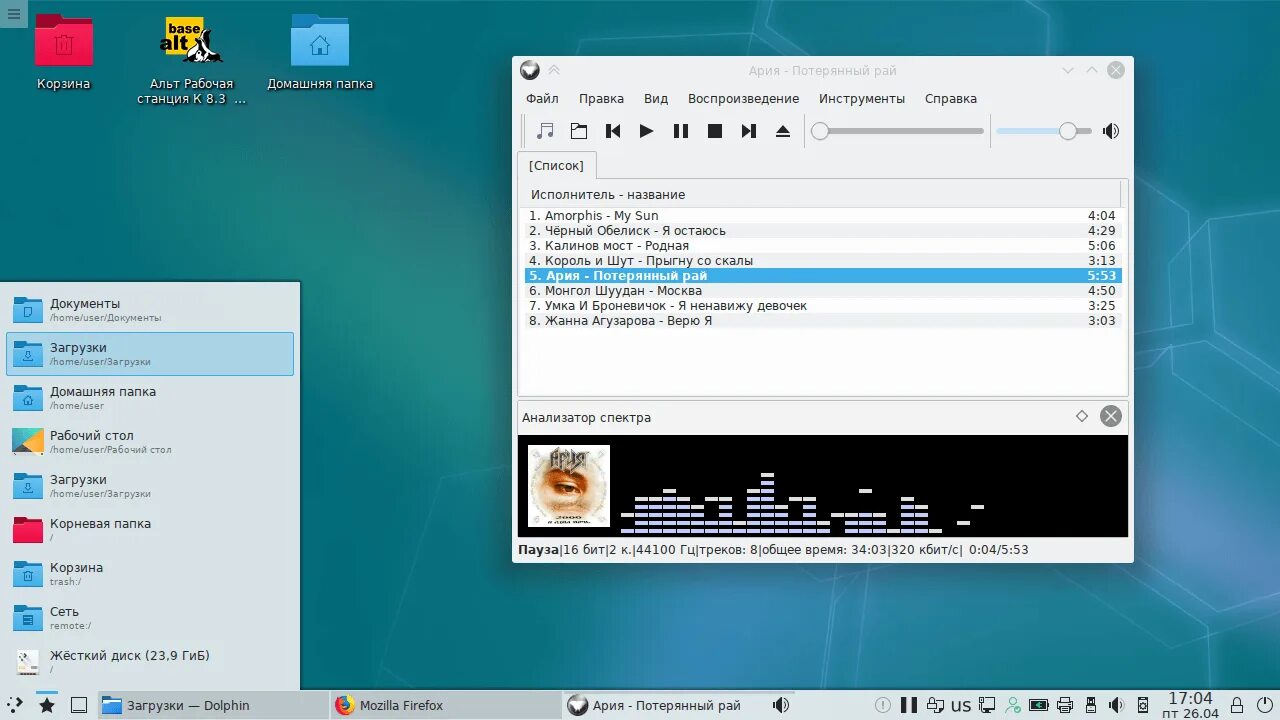Switch to Mozilla Firefox taskbar window
This screenshot has height=720, width=1280.
(445, 705)
